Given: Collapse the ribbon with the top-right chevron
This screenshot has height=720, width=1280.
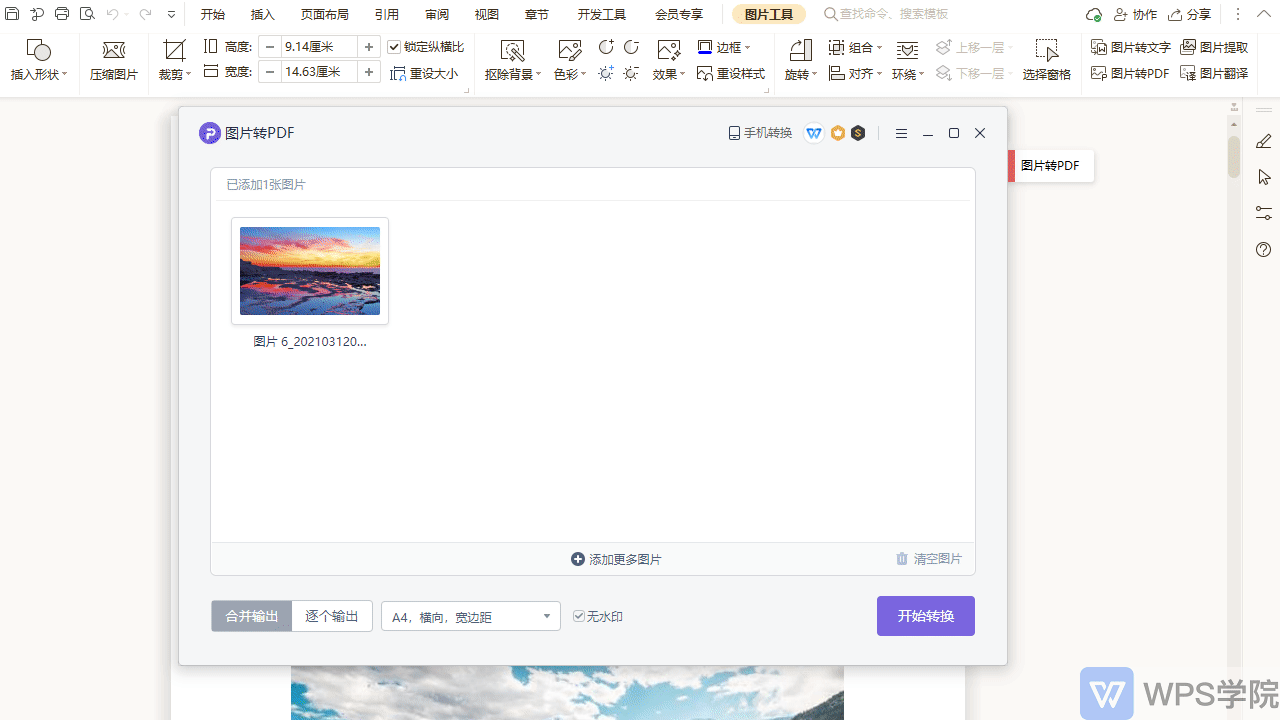Looking at the screenshot, I should pyautogui.click(x=1263, y=14).
